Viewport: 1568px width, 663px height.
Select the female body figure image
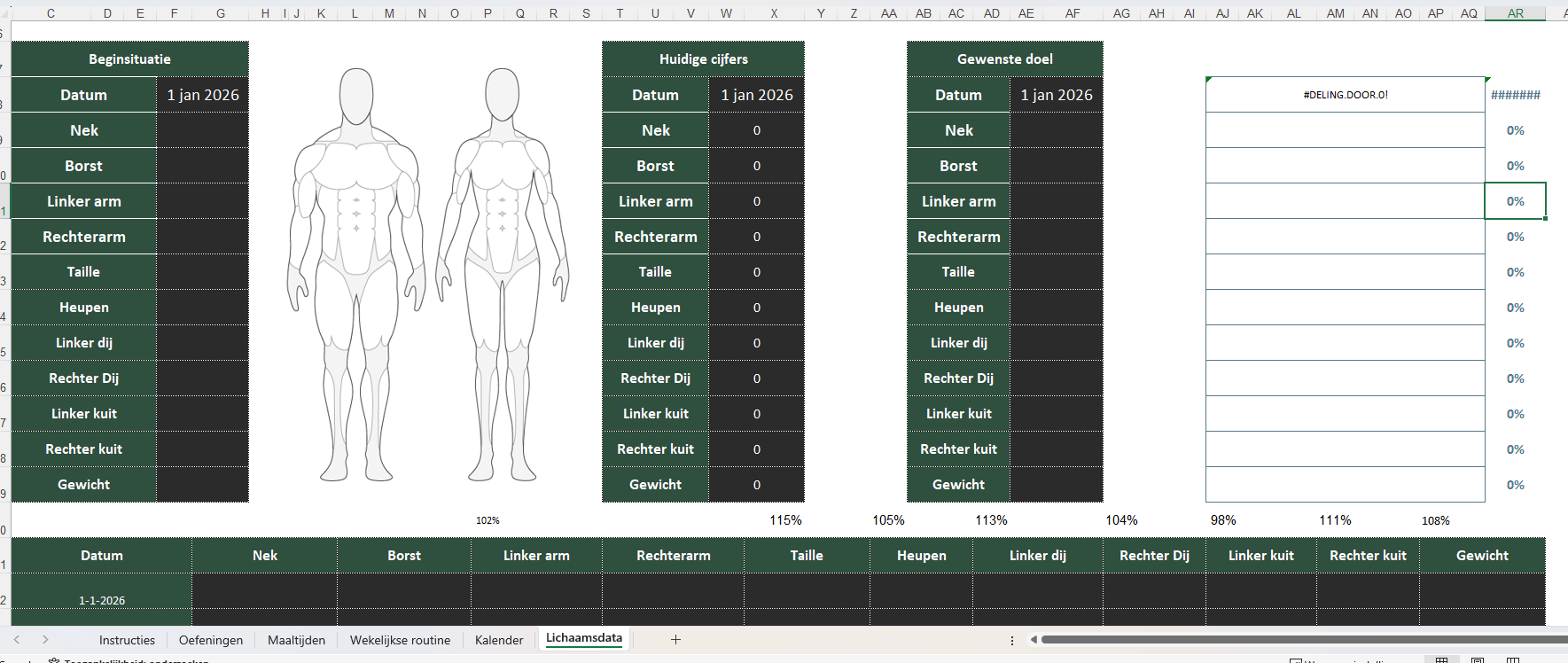click(x=502, y=275)
